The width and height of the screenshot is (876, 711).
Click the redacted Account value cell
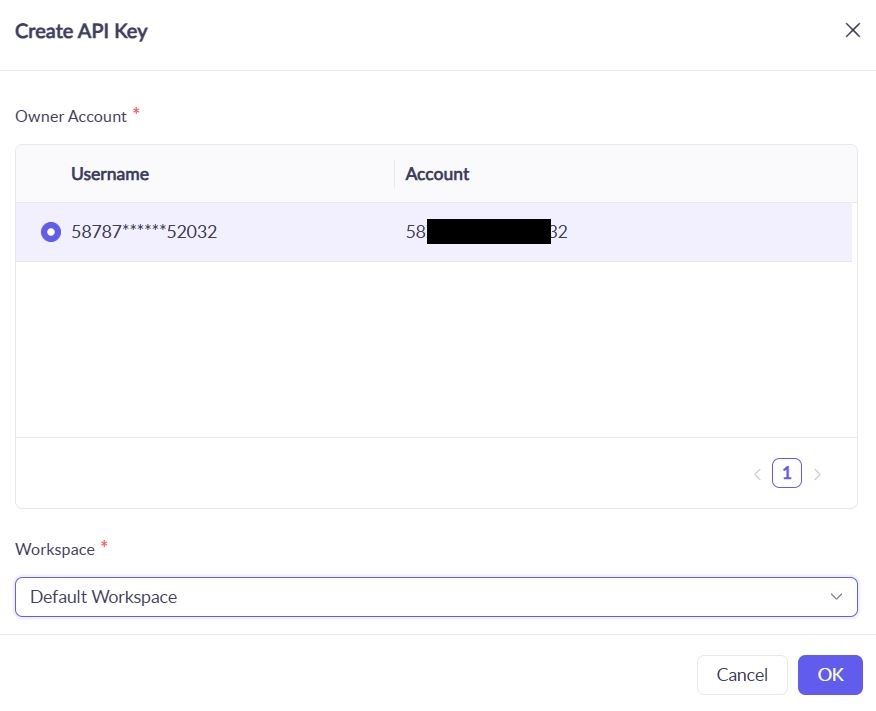tap(487, 232)
